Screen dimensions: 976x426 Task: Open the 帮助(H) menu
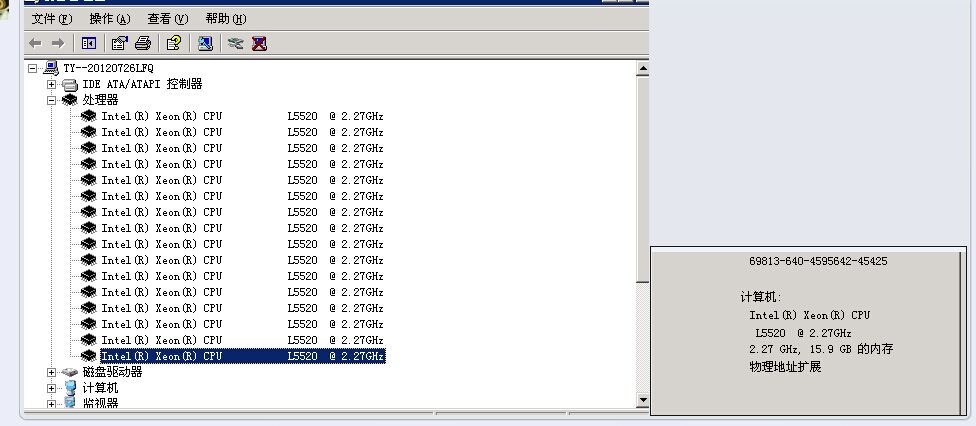pyautogui.click(x=225, y=19)
